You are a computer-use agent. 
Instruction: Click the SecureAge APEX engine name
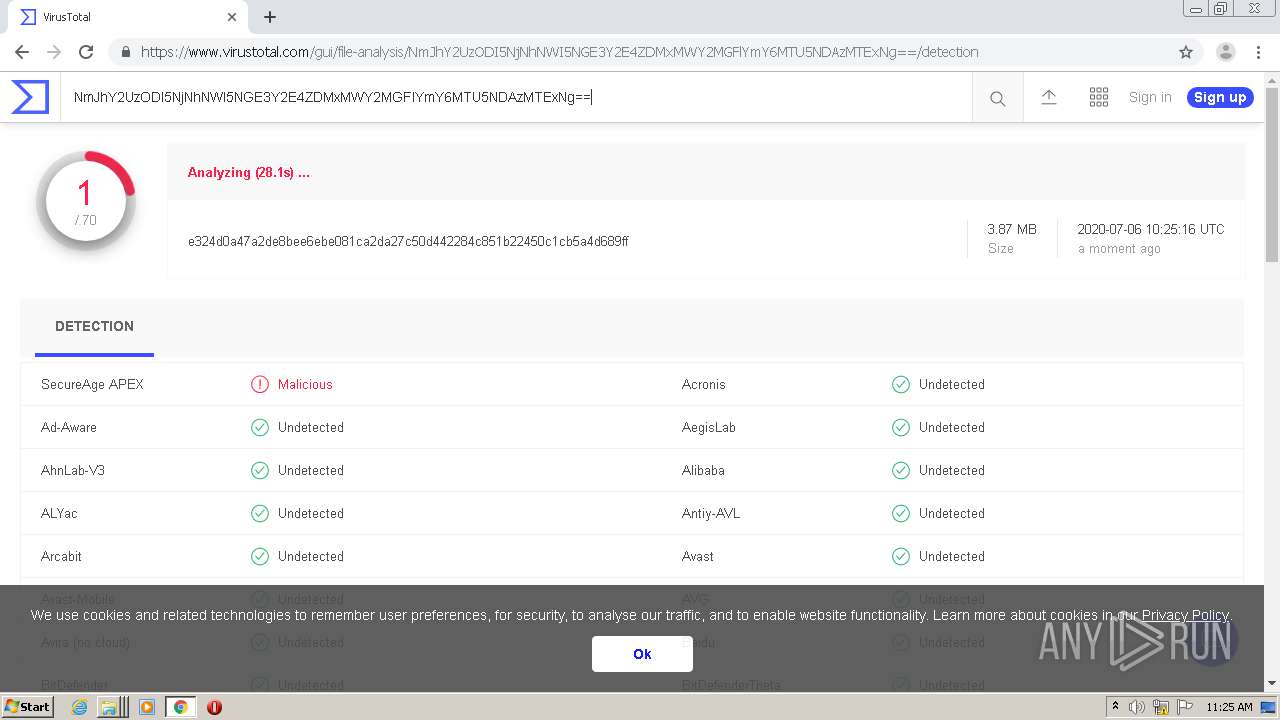point(92,384)
